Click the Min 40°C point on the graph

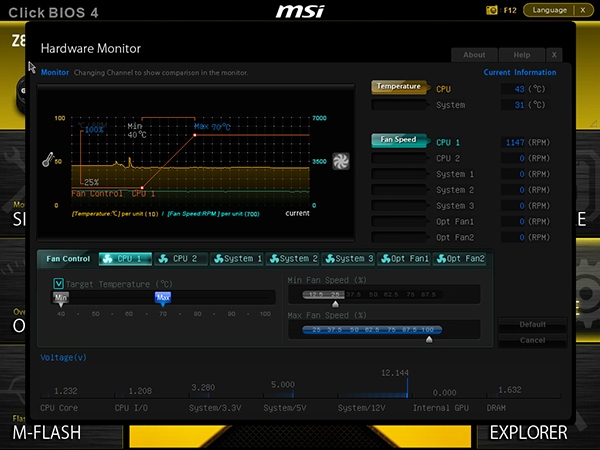pyautogui.click(x=142, y=188)
